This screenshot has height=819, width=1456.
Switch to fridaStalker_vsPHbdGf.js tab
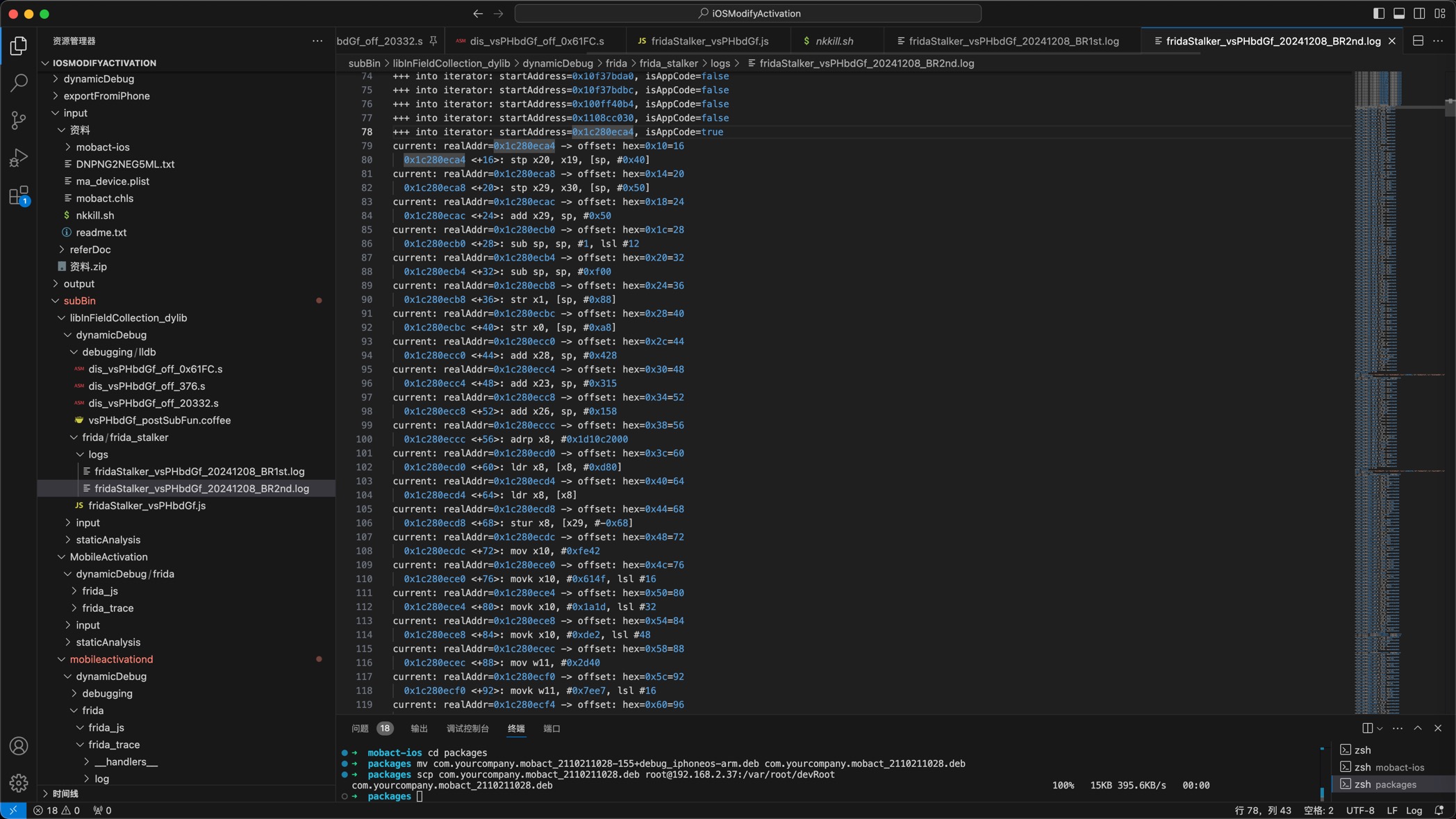point(709,41)
